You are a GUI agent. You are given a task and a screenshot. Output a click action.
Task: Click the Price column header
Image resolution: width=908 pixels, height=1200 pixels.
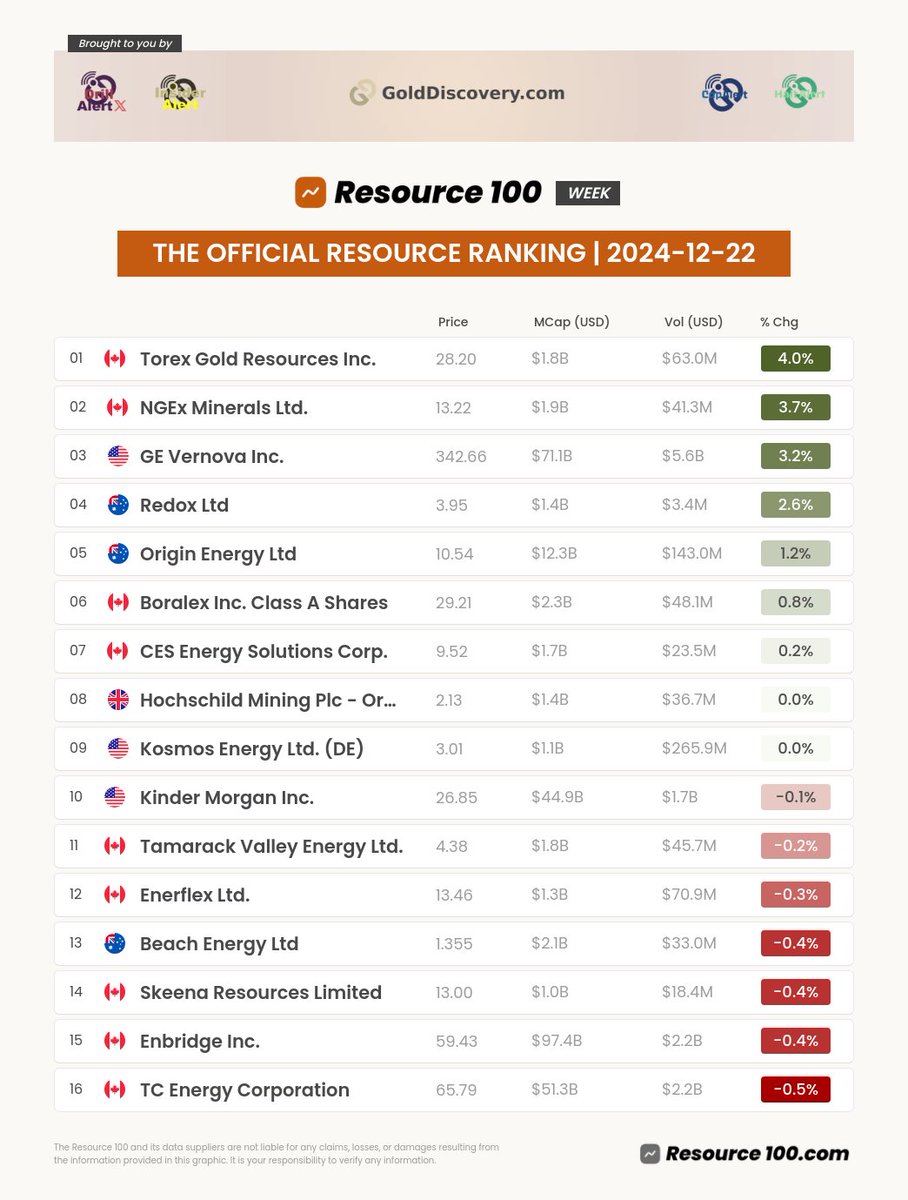453,322
